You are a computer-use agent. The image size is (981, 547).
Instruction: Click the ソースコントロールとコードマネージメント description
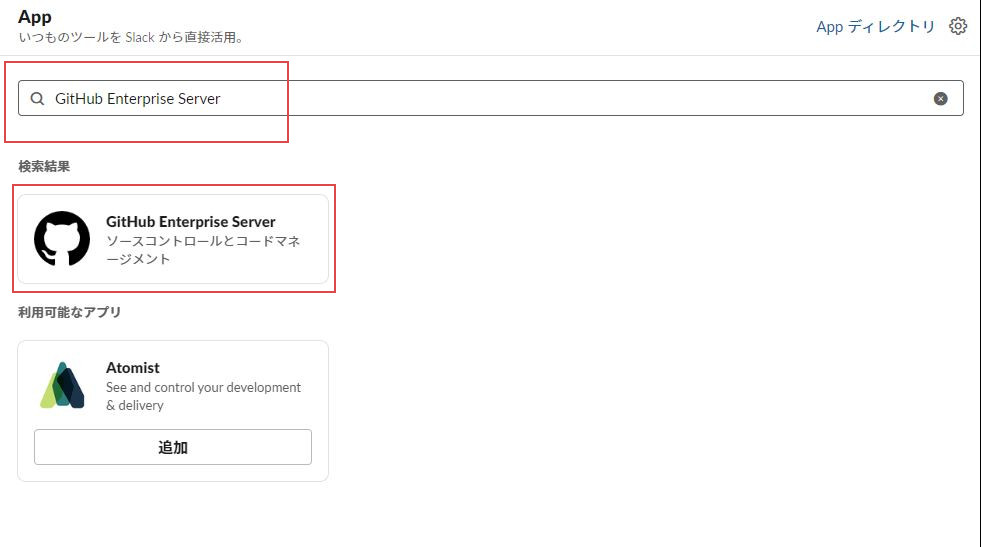(x=203, y=250)
